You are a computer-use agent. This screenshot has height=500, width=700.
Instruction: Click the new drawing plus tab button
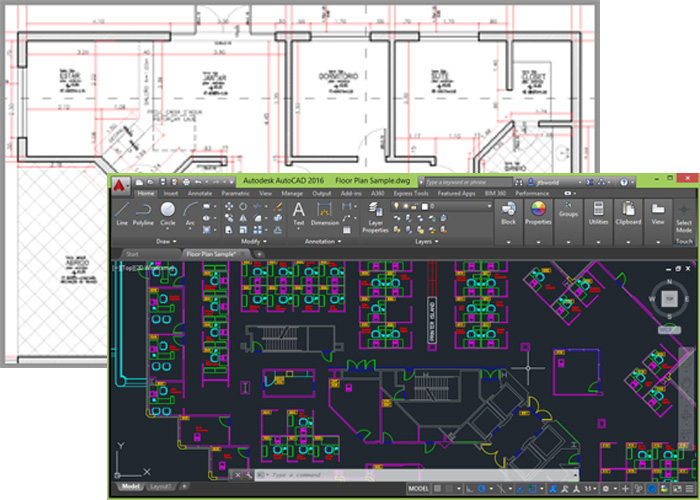pos(259,254)
